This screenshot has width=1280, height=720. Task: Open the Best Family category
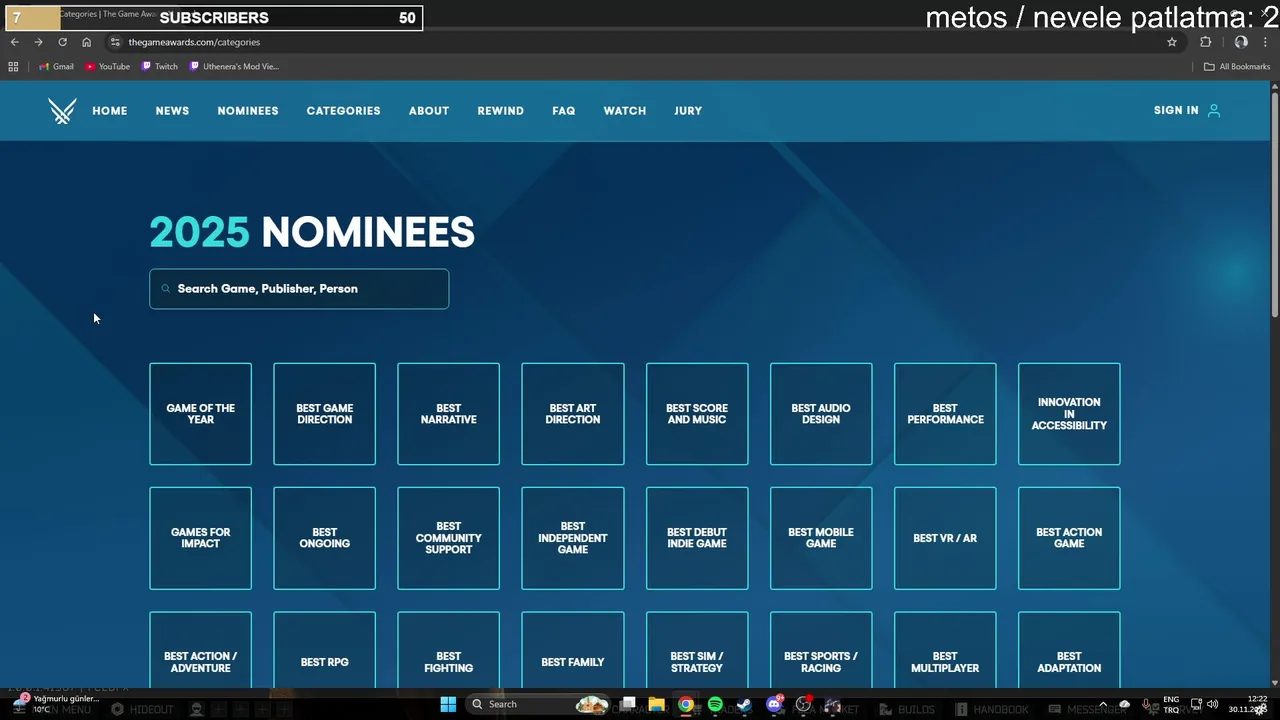click(573, 650)
